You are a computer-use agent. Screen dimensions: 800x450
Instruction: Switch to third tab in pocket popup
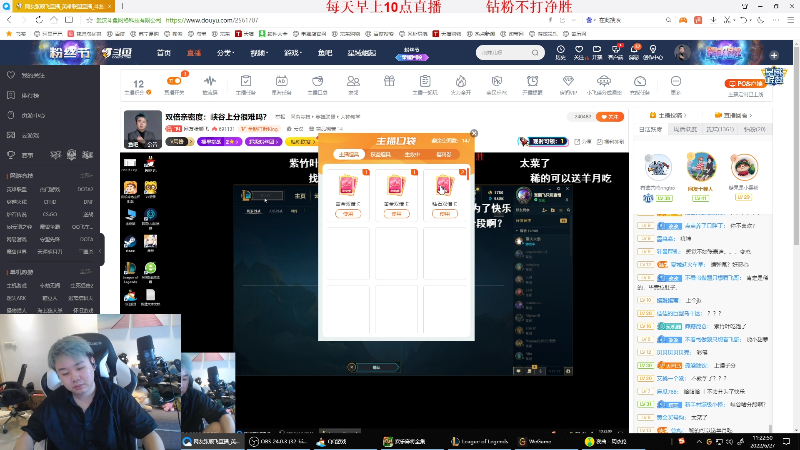[x=412, y=154]
